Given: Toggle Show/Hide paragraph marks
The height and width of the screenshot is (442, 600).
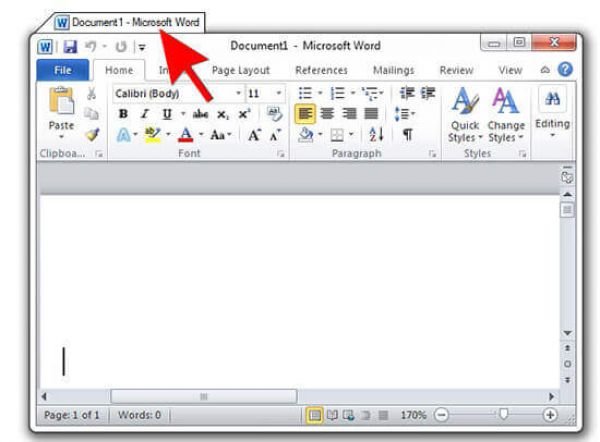Looking at the screenshot, I should coord(408,135).
